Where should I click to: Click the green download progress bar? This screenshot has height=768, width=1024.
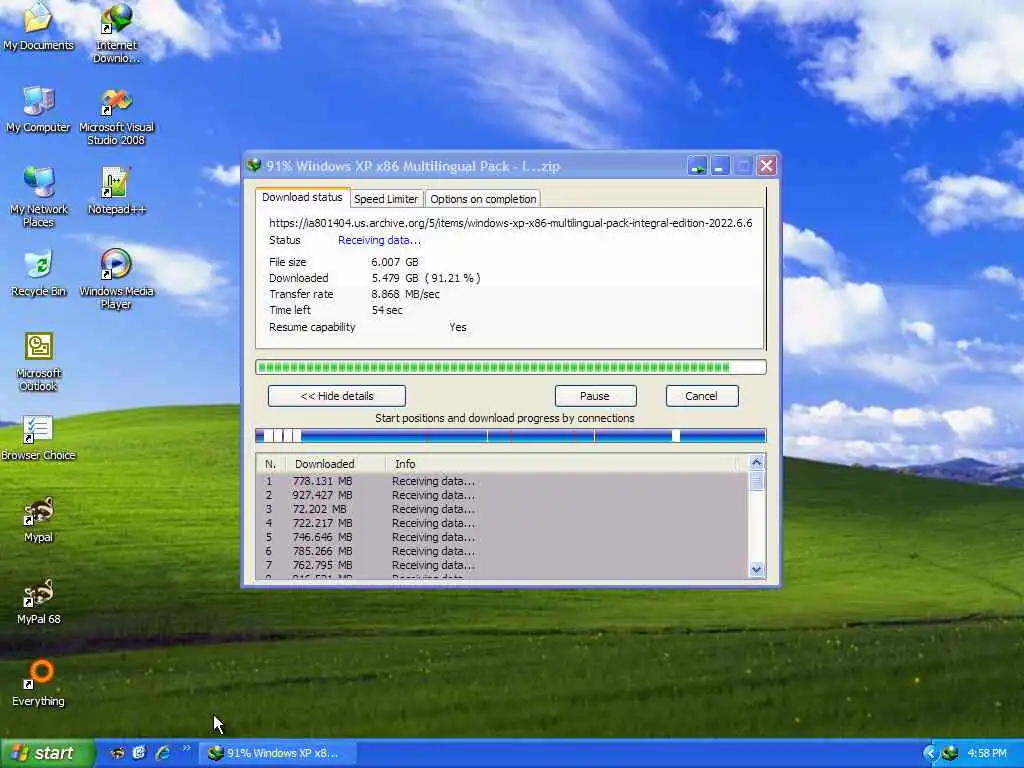tap(511, 367)
